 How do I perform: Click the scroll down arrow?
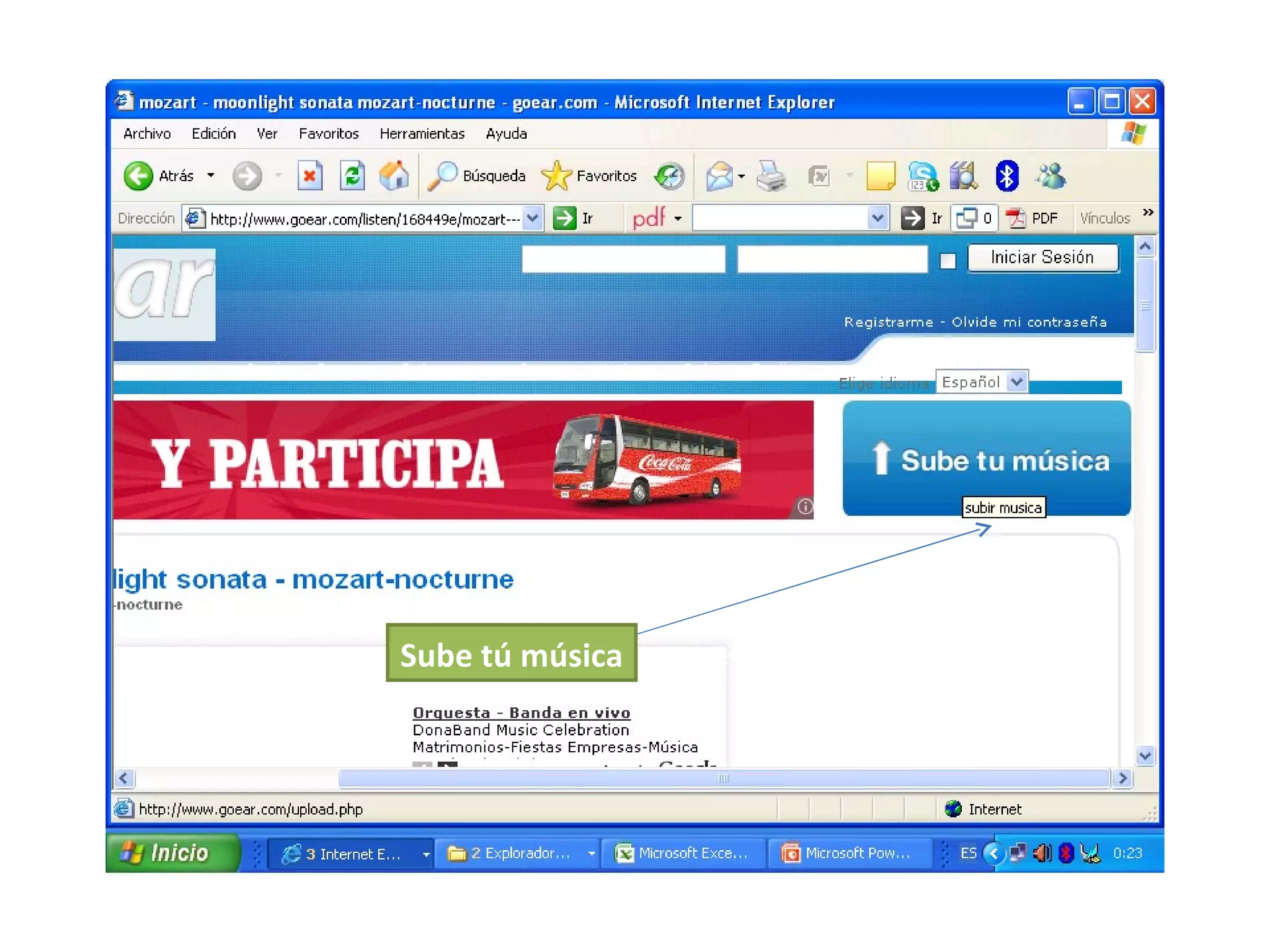(x=1145, y=756)
